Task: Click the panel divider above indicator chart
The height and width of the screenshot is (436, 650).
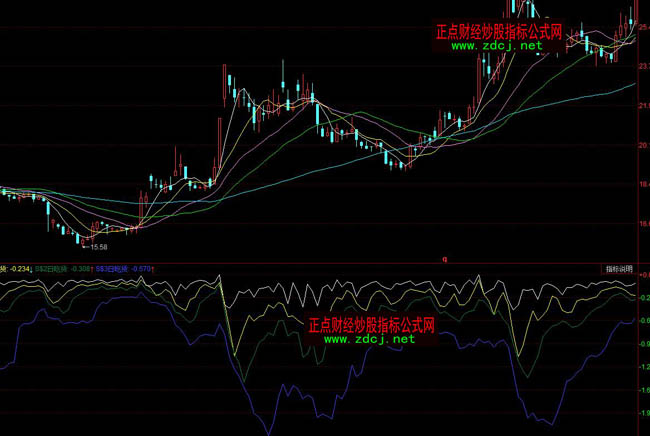Action: (325, 263)
